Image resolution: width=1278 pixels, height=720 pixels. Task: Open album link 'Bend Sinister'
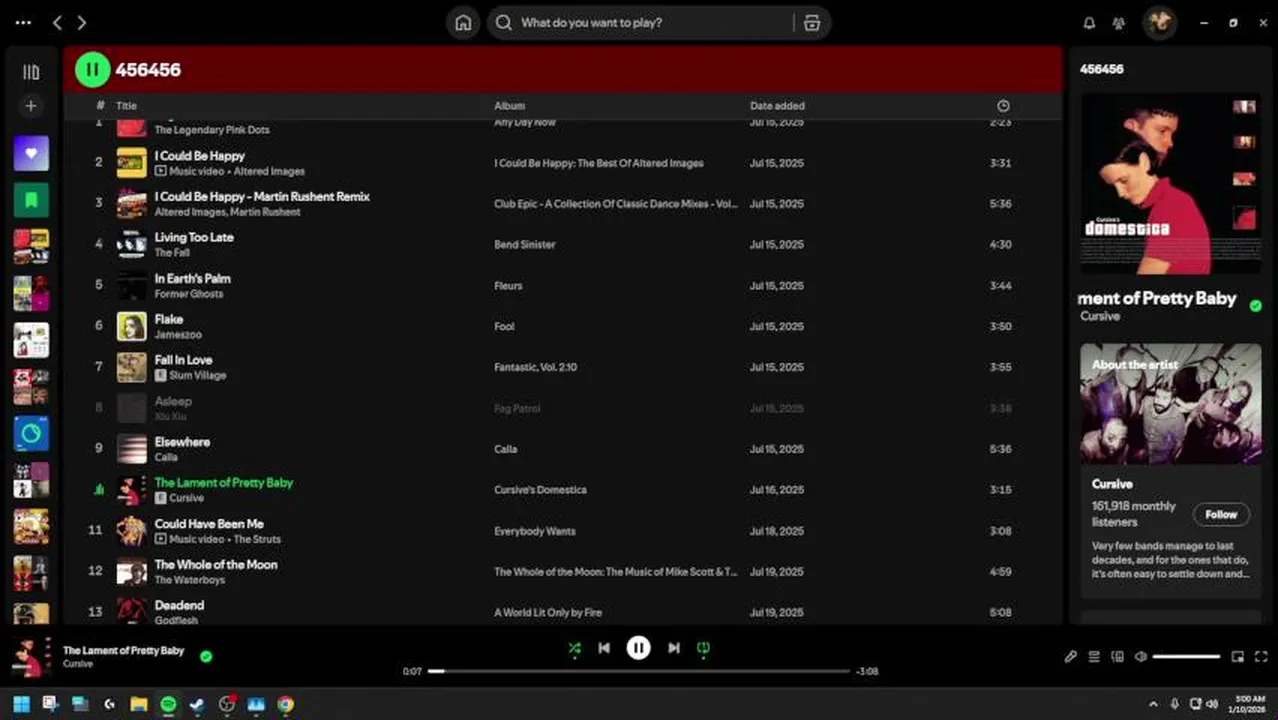pos(524,245)
